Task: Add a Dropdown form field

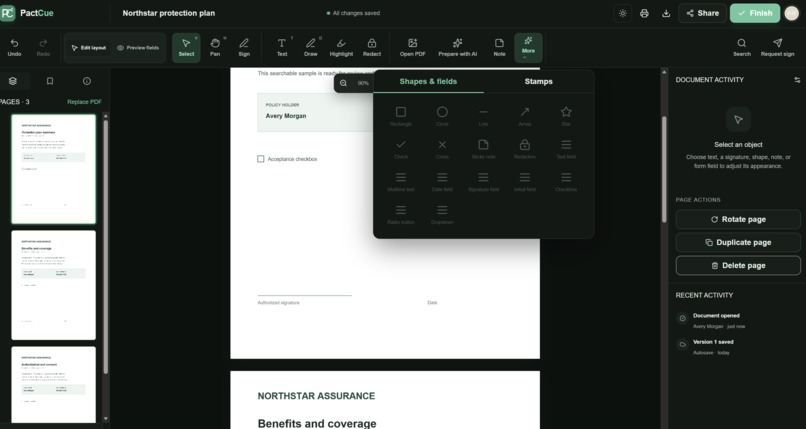Action: [442, 215]
